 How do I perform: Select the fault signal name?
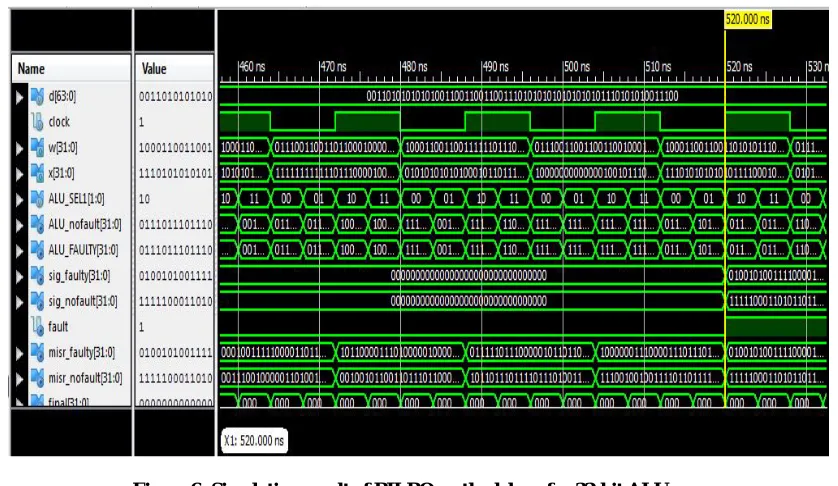(x=58, y=326)
